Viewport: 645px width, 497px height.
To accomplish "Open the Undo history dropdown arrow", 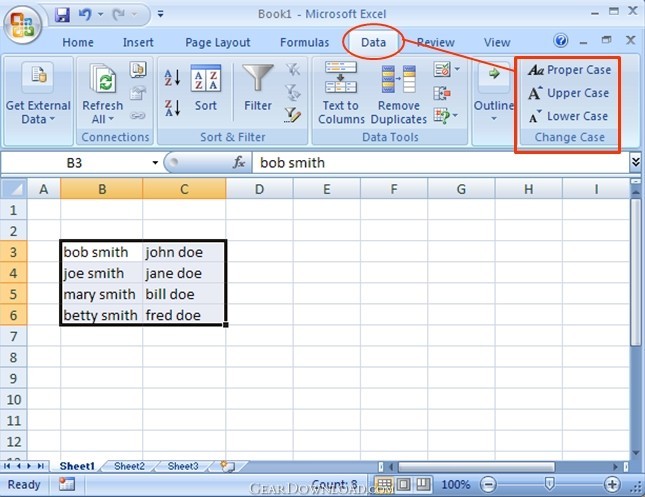I will (100, 15).
